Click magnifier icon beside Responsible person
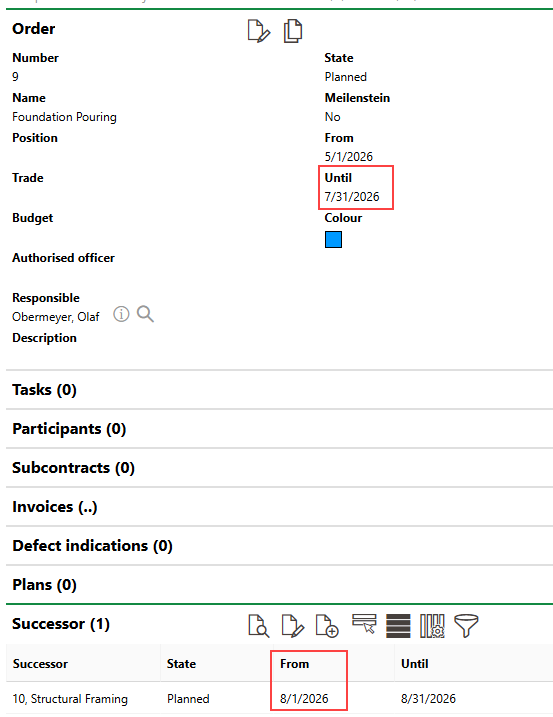This screenshot has width=553, height=717. click(145, 315)
